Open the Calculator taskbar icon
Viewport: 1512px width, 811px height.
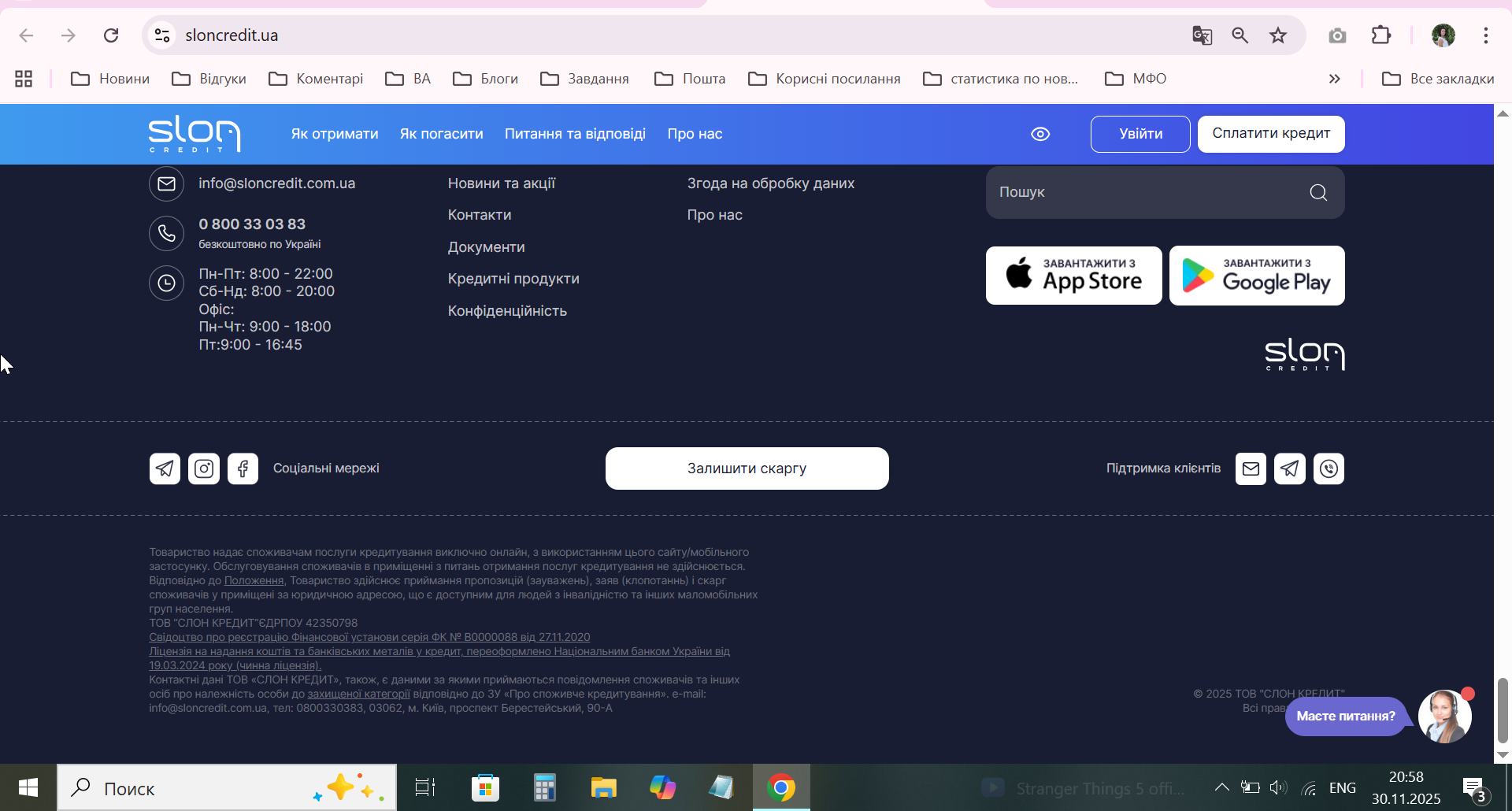coord(544,787)
